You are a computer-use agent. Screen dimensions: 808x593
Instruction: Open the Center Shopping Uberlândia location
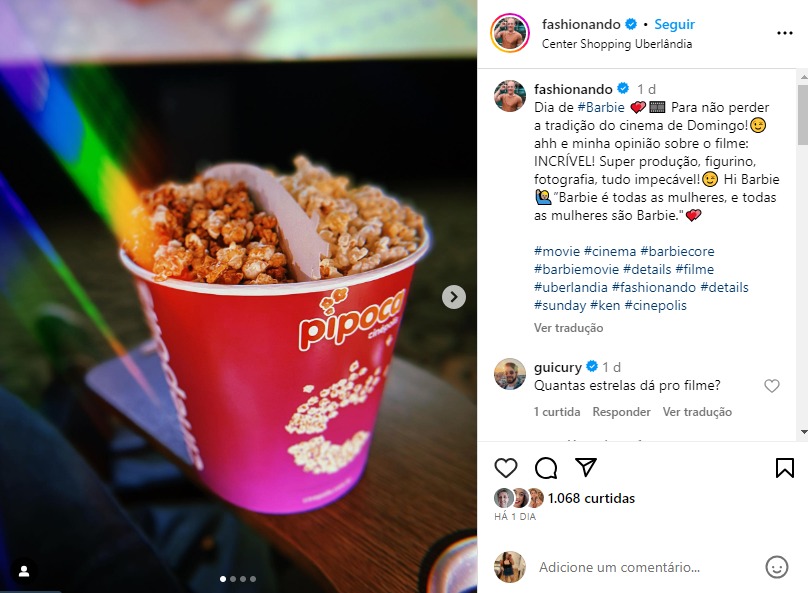point(617,44)
